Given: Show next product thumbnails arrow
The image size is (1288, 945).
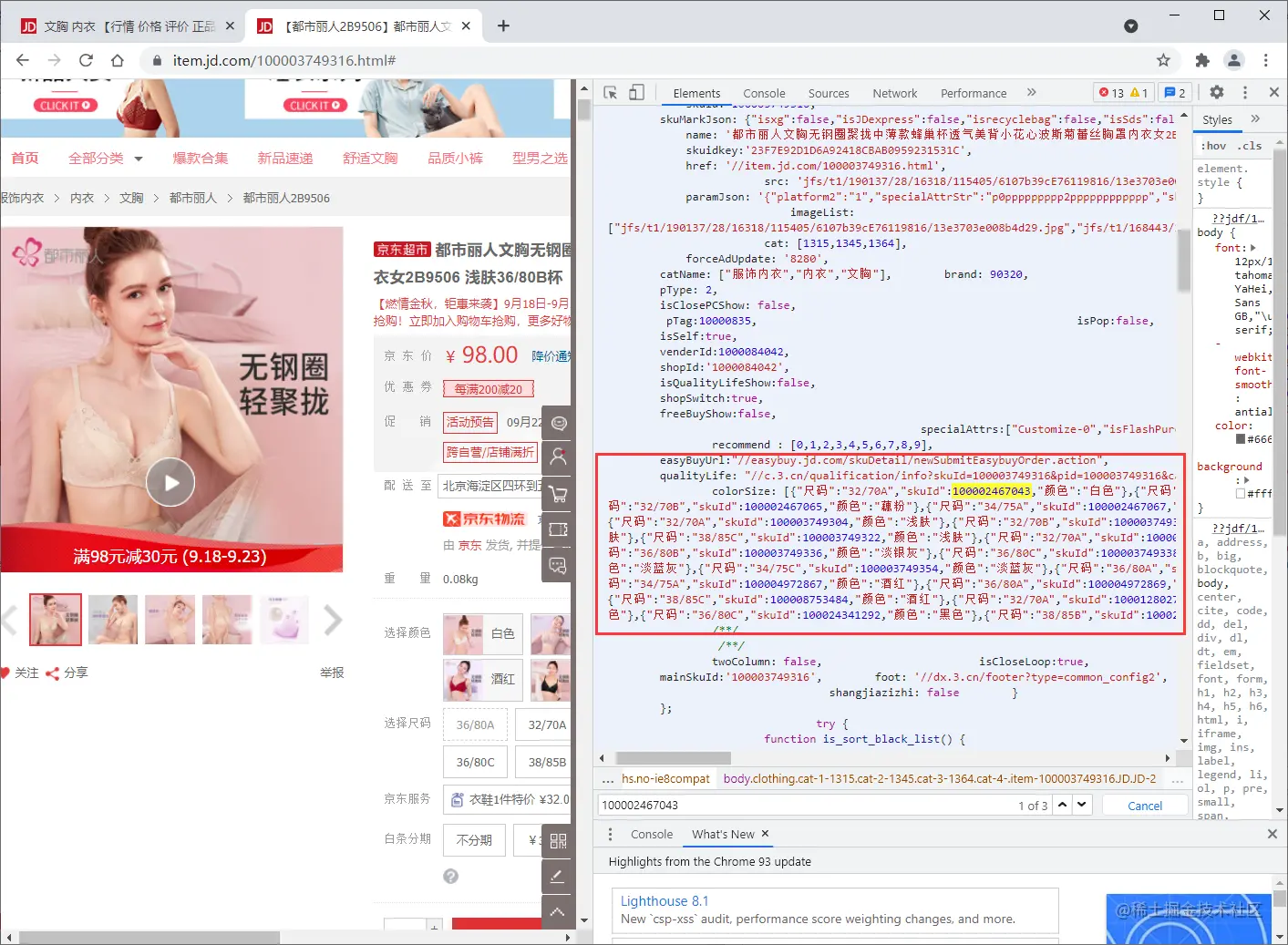Looking at the screenshot, I should click(333, 620).
